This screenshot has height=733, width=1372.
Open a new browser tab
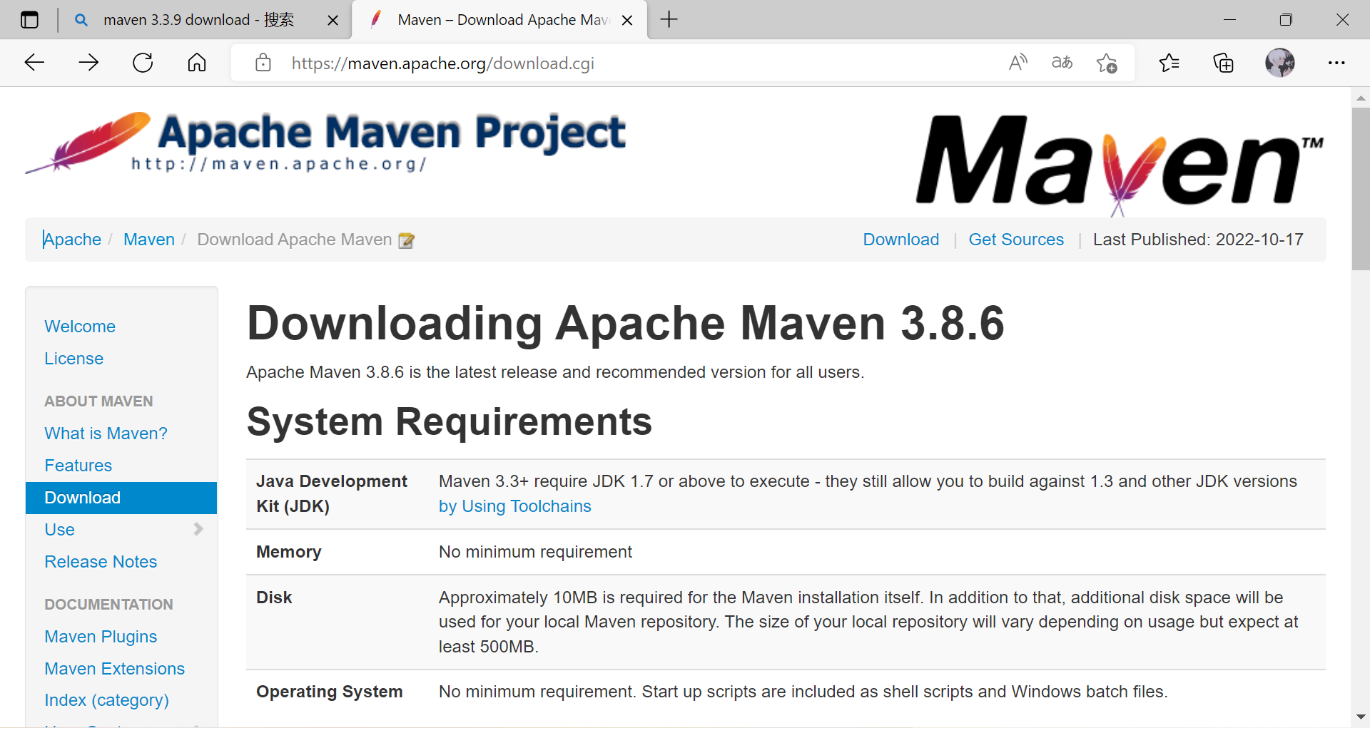tap(669, 20)
